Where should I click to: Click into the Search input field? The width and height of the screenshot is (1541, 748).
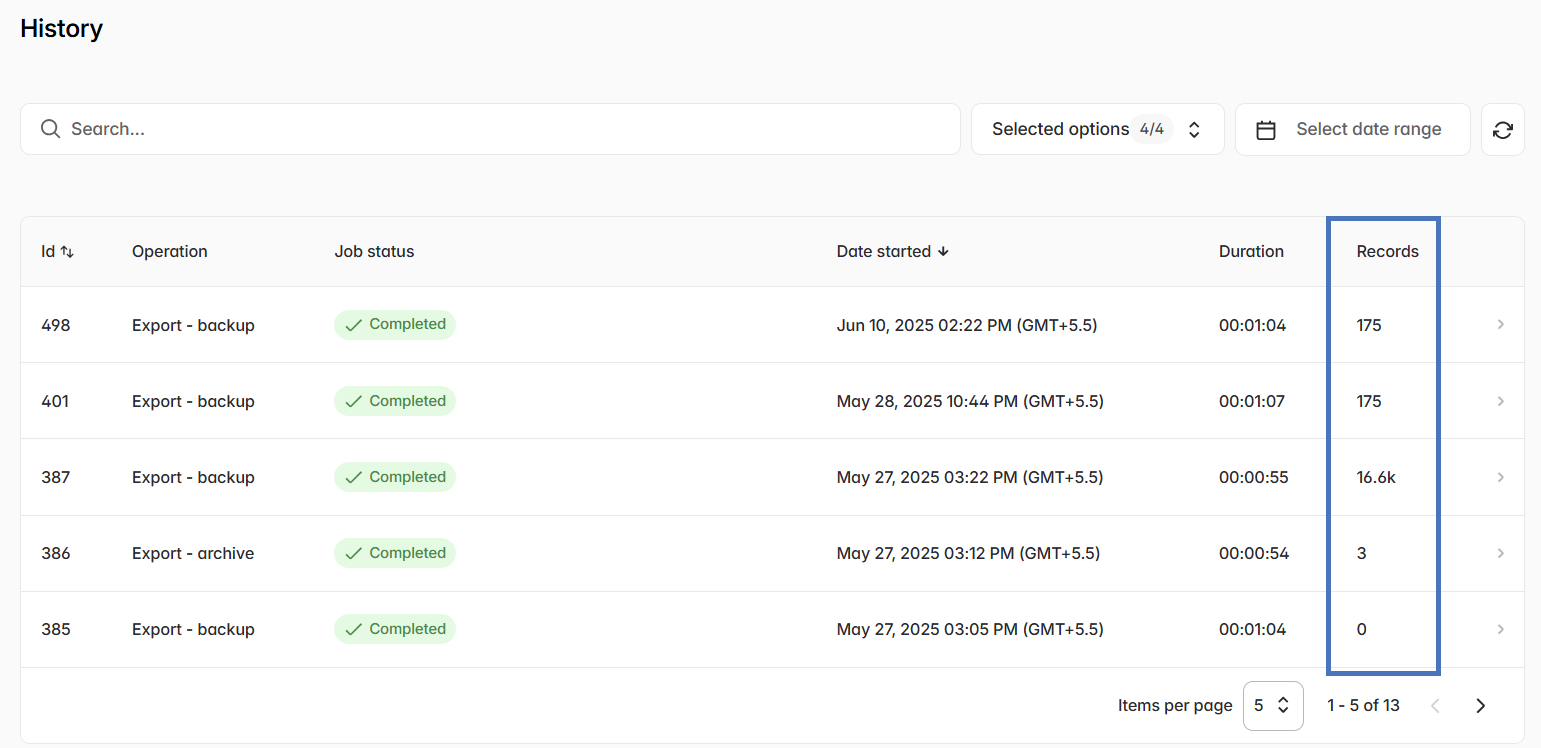tap(500, 130)
